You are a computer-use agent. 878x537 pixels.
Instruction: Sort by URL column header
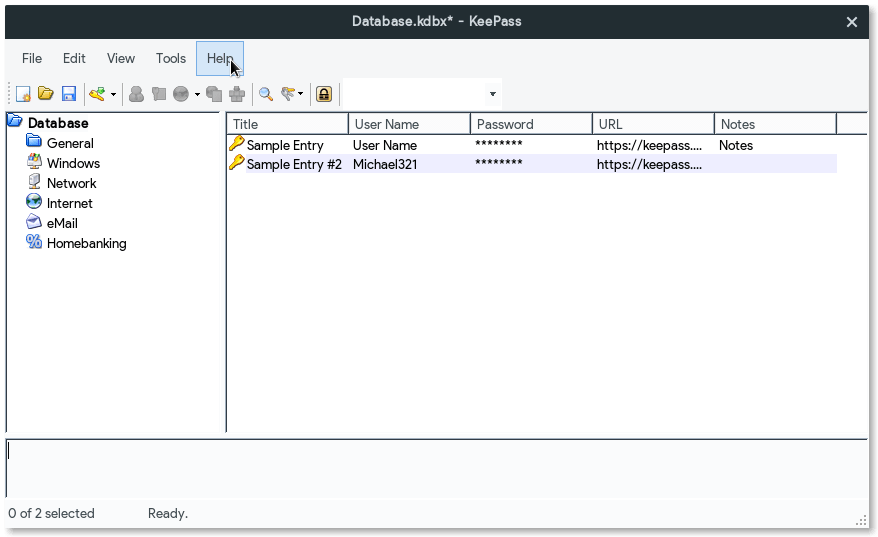tap(654, 124)
